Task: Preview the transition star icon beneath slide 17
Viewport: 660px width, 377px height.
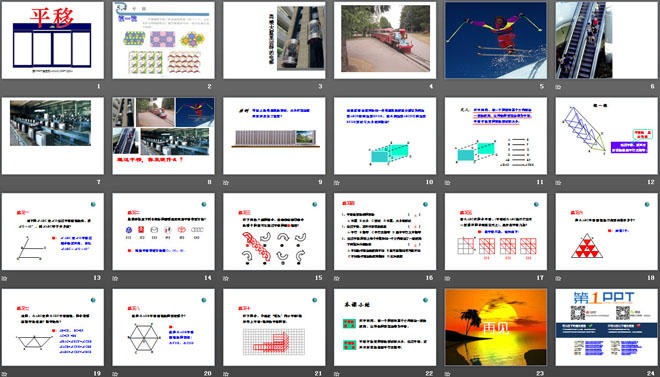Action: [448, 278]
